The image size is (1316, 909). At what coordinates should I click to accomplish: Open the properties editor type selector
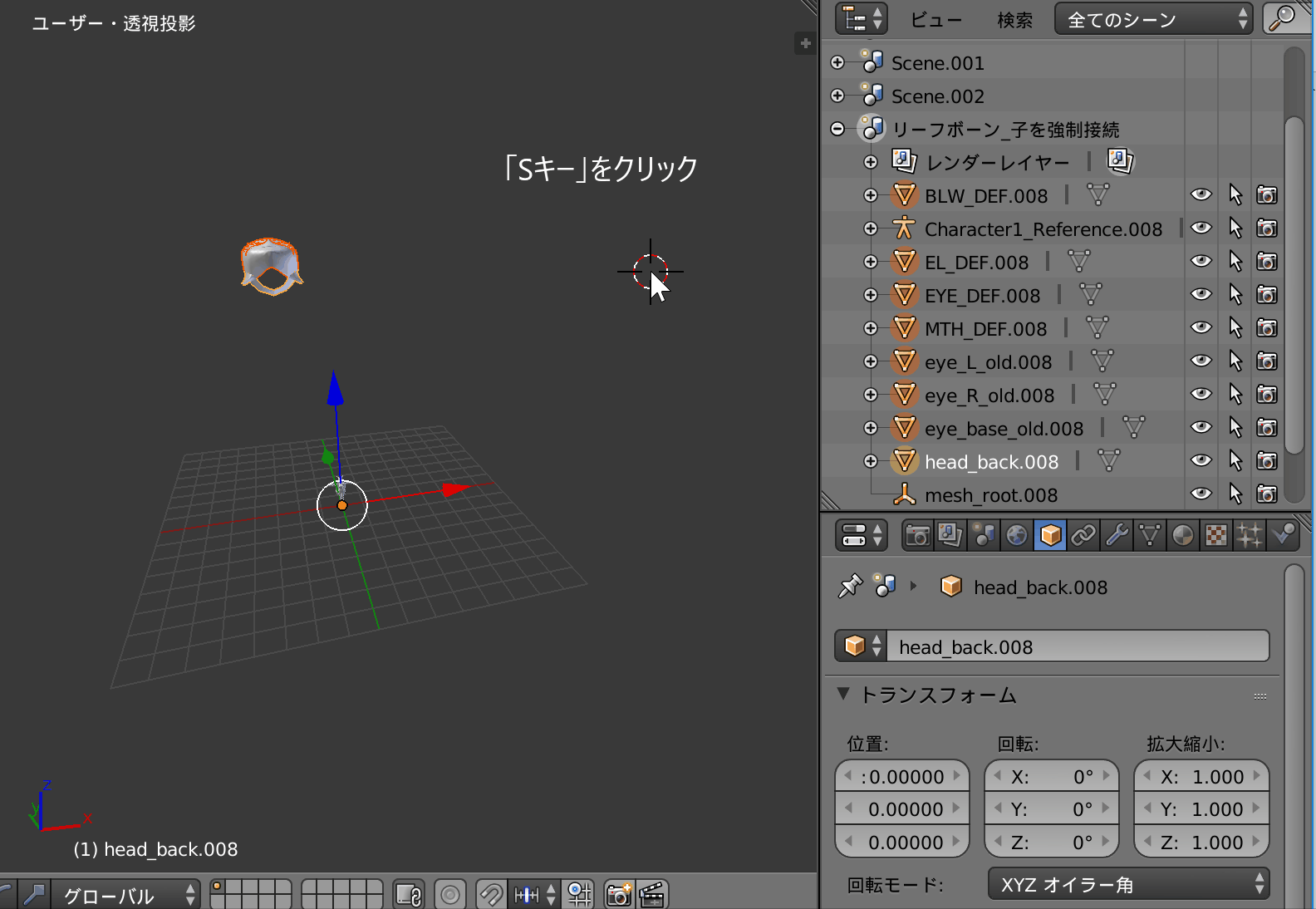click(x=861, y=535)
